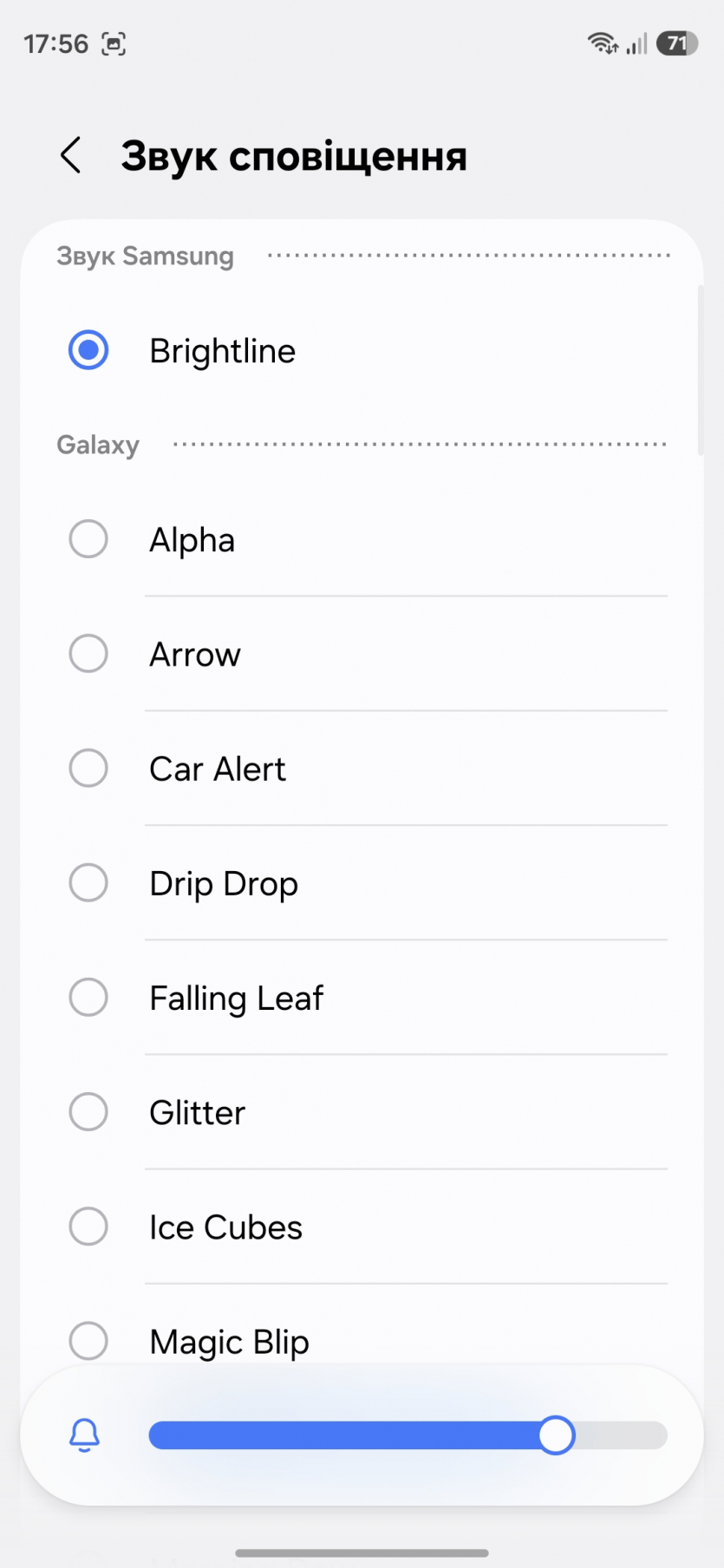Tap the Ice Cubes sound label
The width and height of the screenshot is (724, 1568).
tap(225, 1227)
